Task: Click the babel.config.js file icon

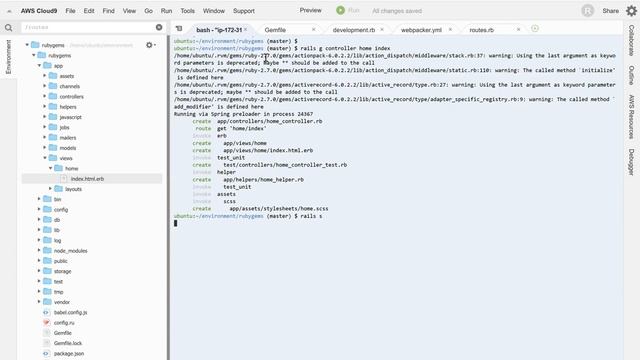Action: point(47,312)
